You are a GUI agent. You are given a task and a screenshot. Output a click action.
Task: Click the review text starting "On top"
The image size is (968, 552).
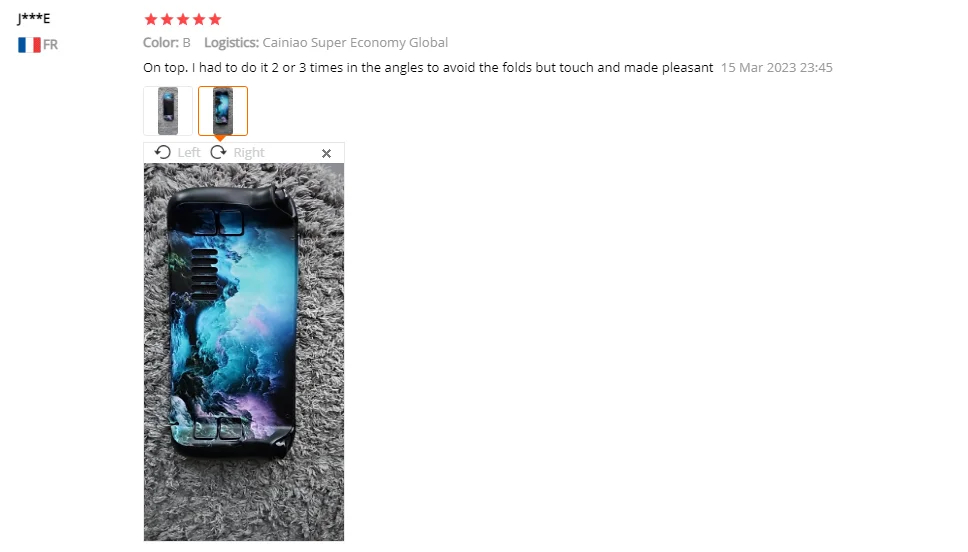[428, 67]
